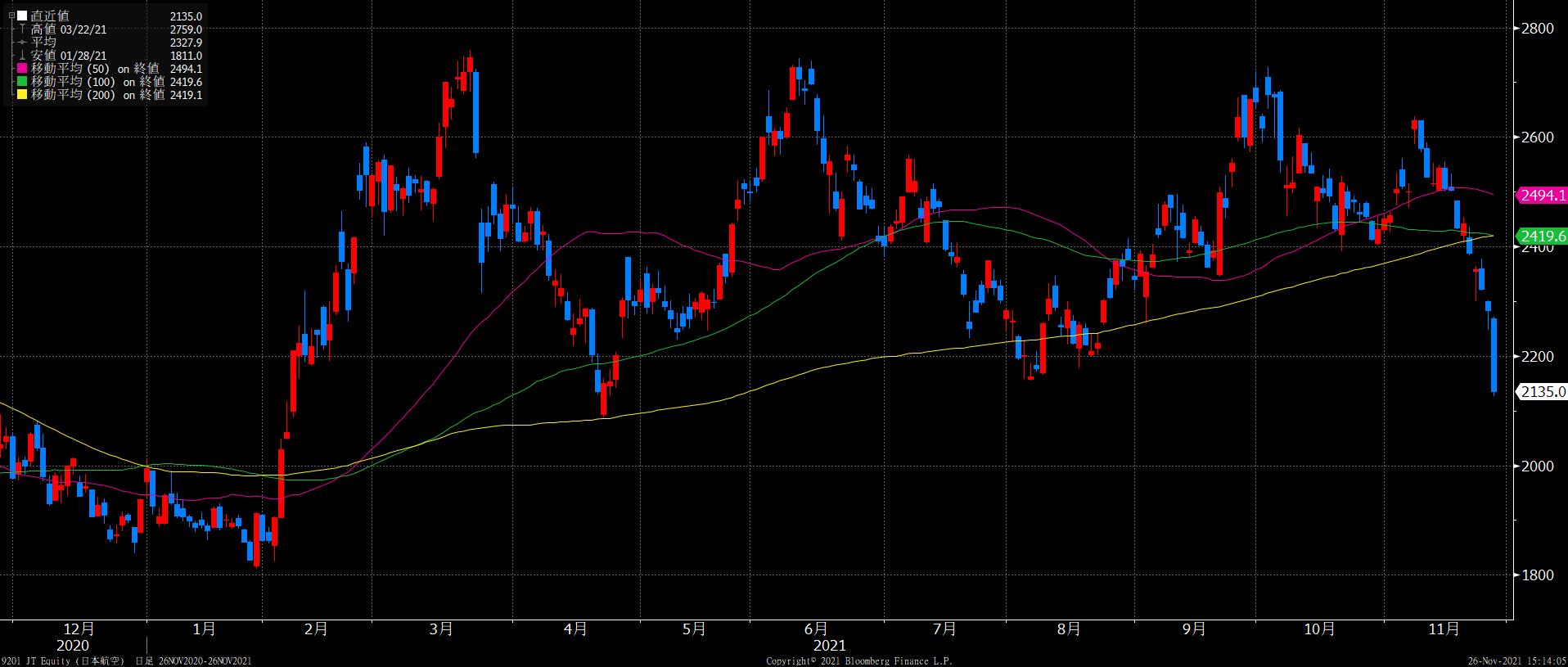The width and height of the screenshot is (1568, 667).
Task: Click the white 直近値 color swatch
Action: pos(21,16)
